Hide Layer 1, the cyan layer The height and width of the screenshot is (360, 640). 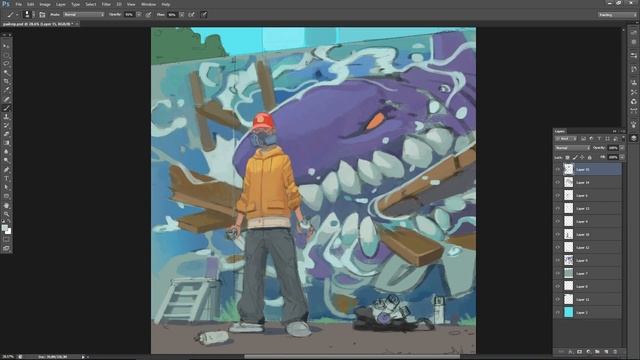click(x=558, y=312)
